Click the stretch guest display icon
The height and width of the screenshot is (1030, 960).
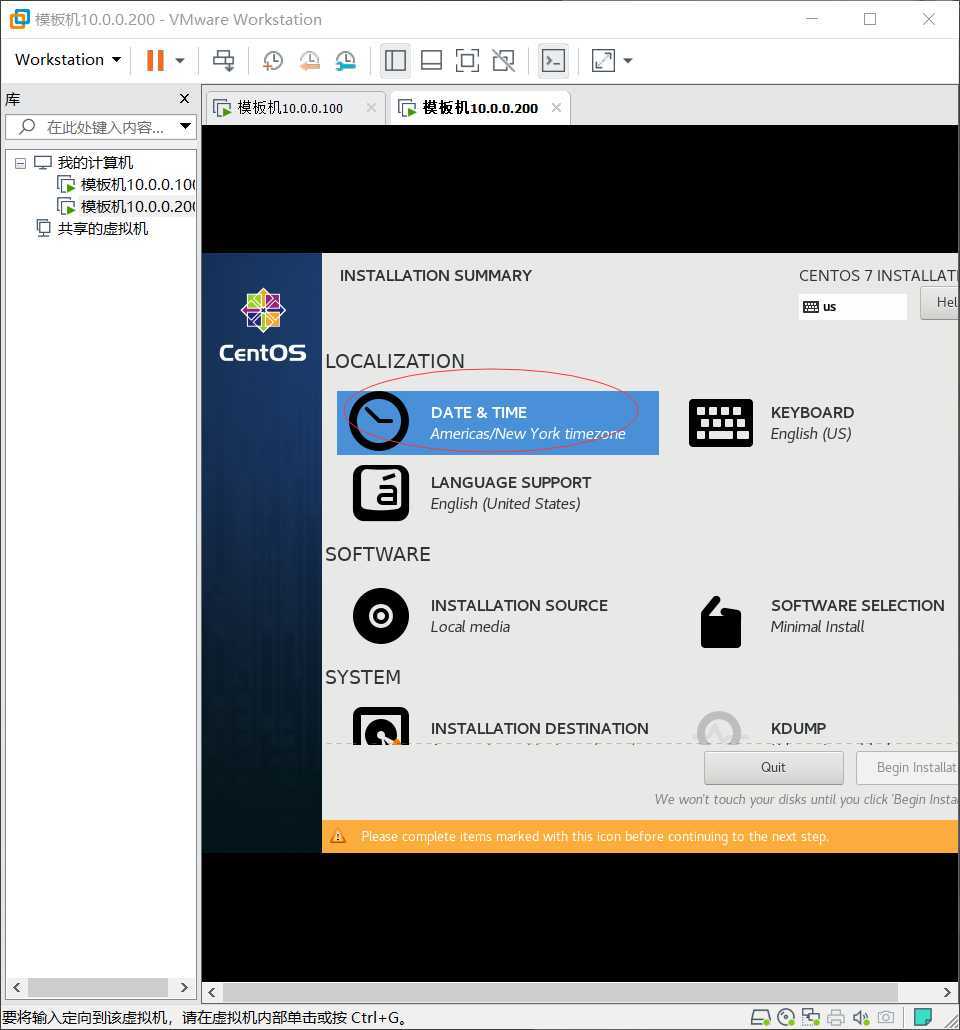(603, 60)
